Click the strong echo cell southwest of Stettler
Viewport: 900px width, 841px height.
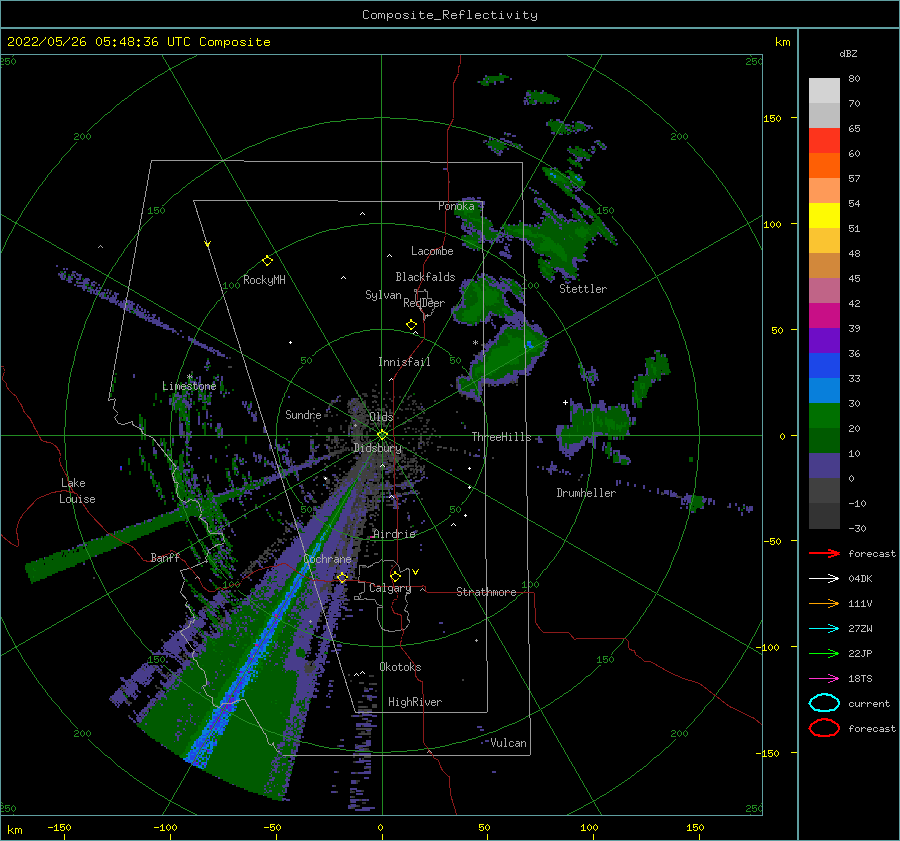point(508,353)
